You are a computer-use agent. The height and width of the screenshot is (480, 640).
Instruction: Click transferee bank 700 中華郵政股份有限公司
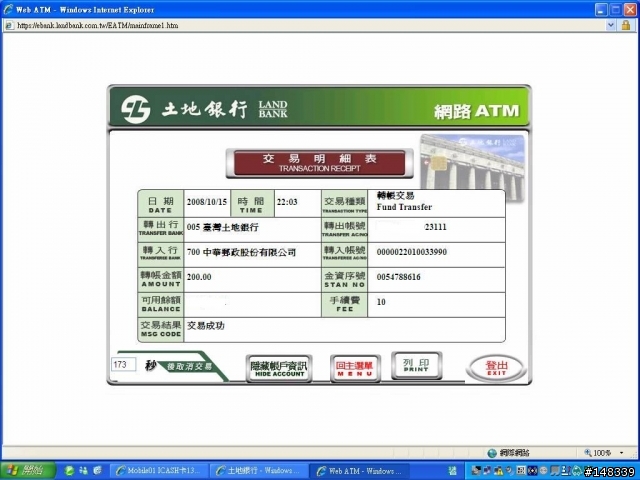coord(241,252)
